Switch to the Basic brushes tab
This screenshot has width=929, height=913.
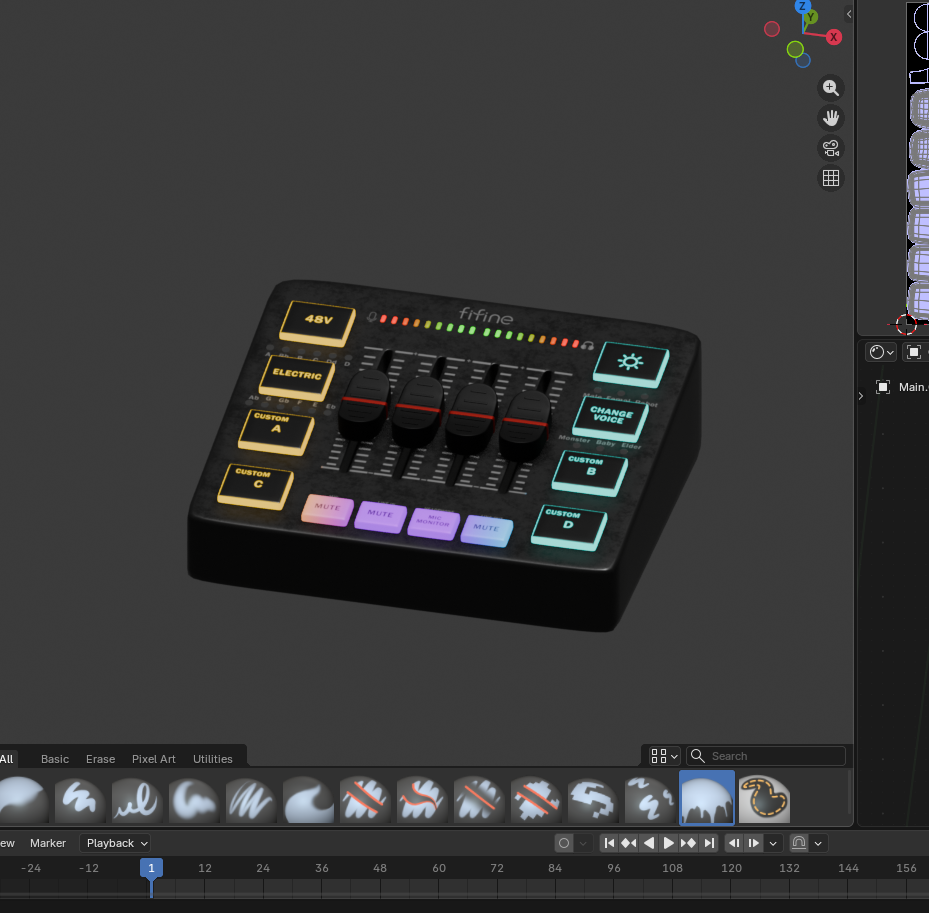[55, 759]
